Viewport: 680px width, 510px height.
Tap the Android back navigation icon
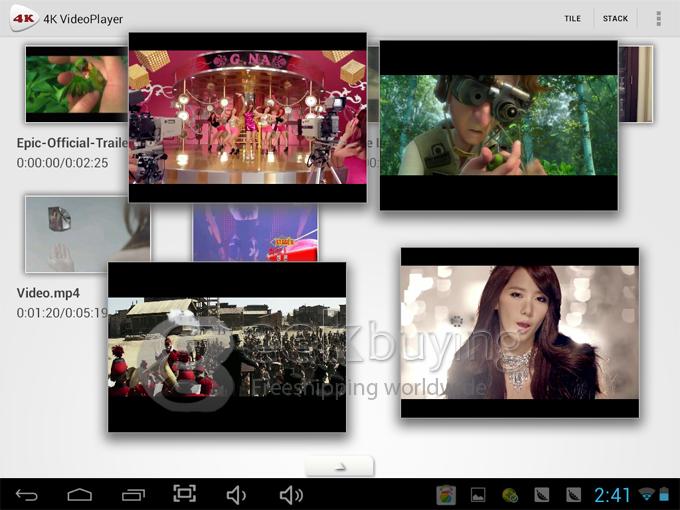click(26, 494)
